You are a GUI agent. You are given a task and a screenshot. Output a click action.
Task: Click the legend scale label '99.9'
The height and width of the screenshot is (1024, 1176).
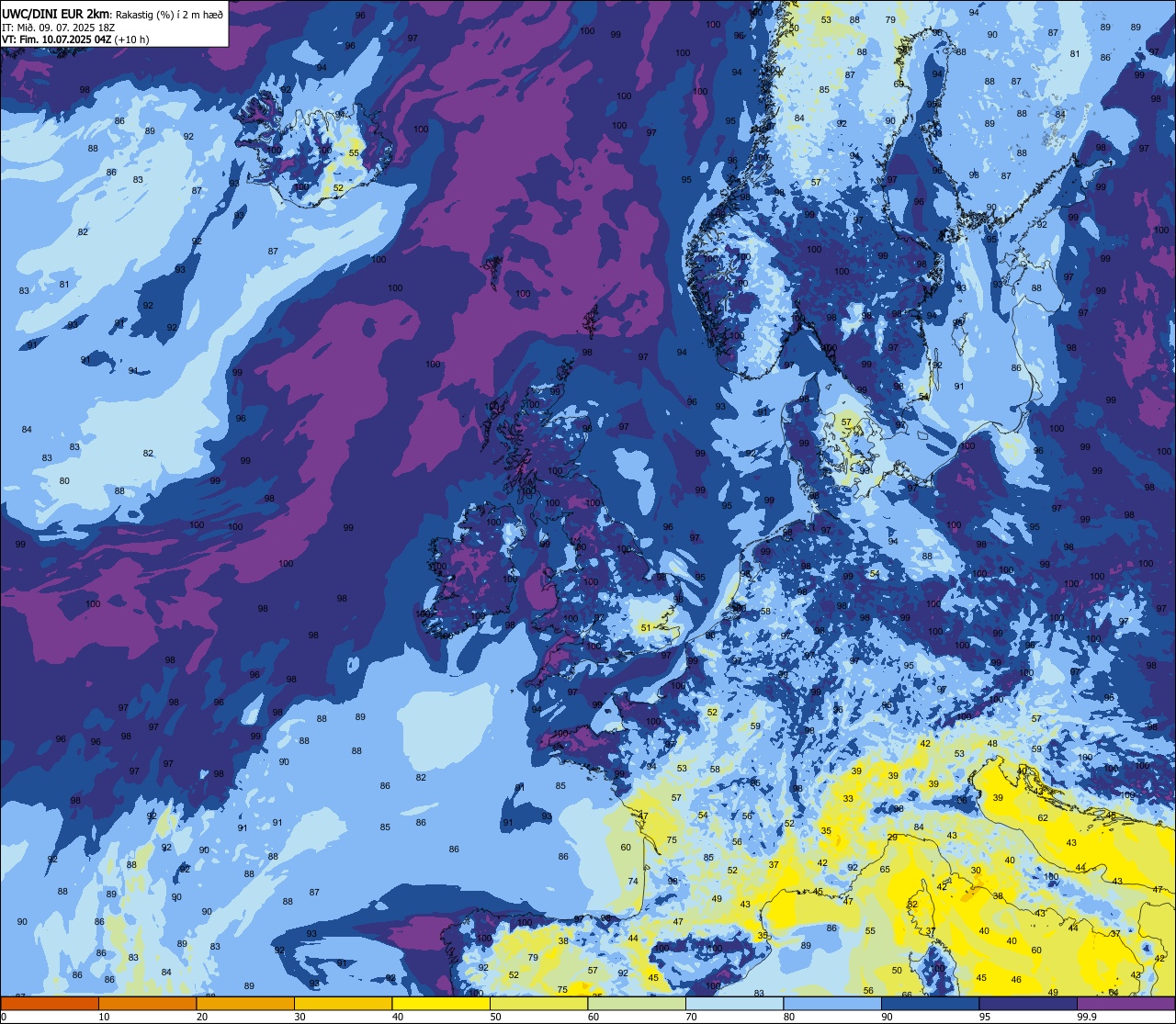pyautogui.click(x=1086, y=1017)
